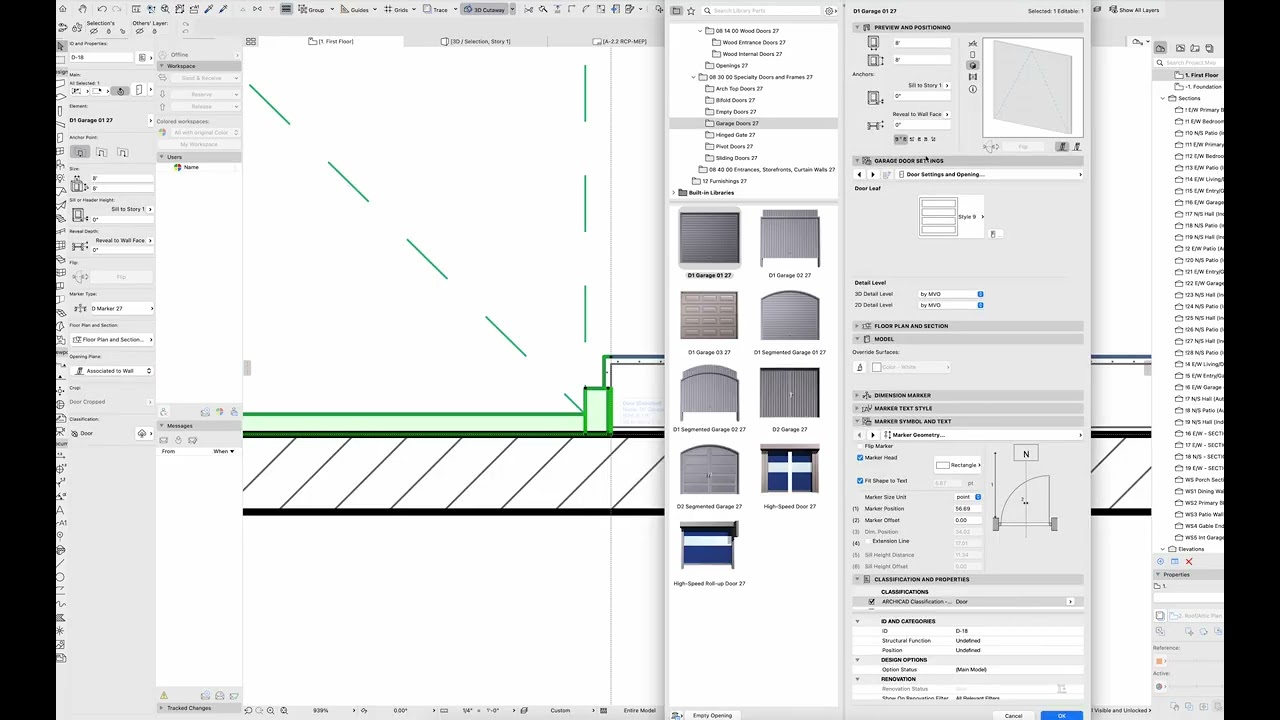Open the 3D Detail Level dropdown
The width and height of the screenshot is (1280, 720).
tap(951, 294)
